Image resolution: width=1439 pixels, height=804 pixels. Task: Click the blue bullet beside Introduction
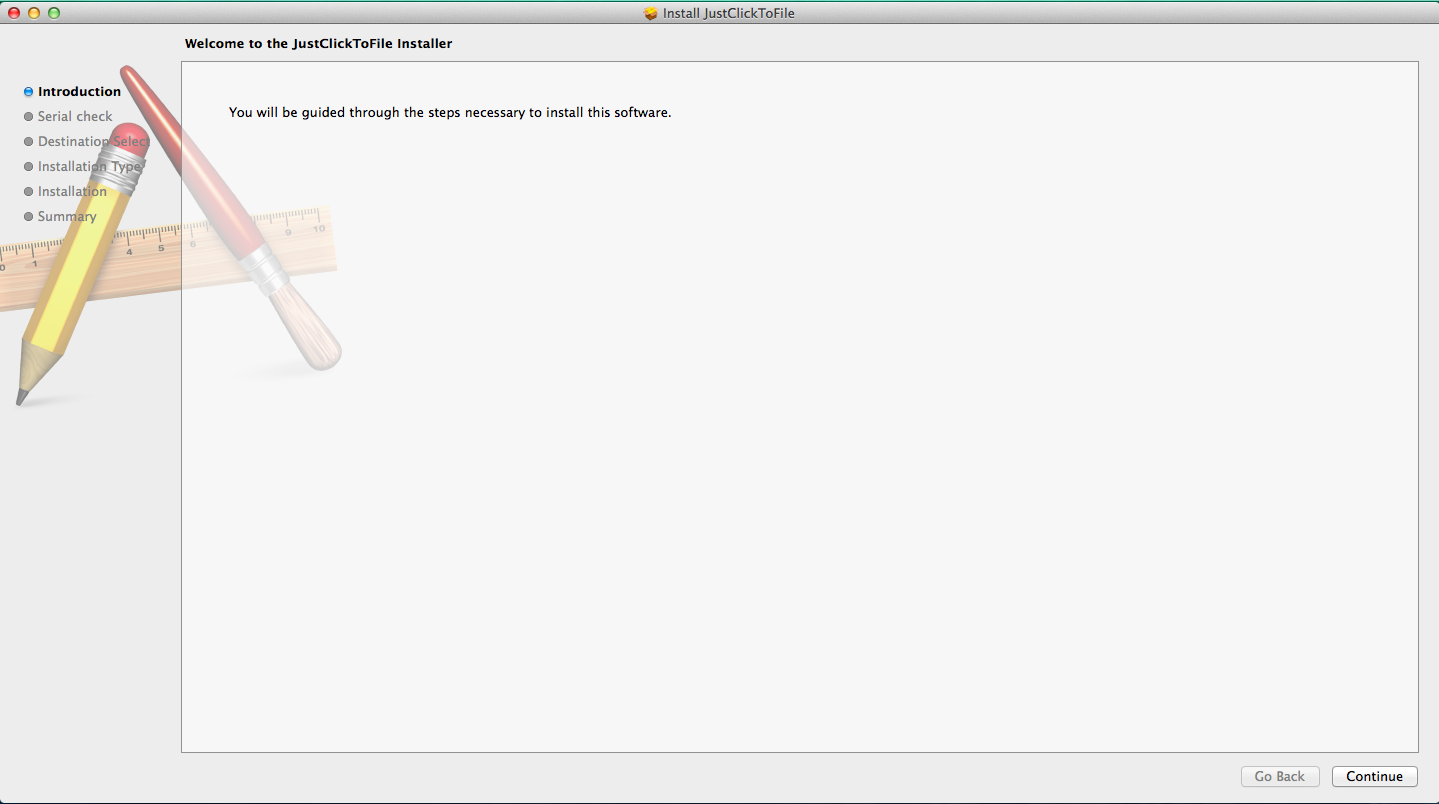click(x=29, y=92)
